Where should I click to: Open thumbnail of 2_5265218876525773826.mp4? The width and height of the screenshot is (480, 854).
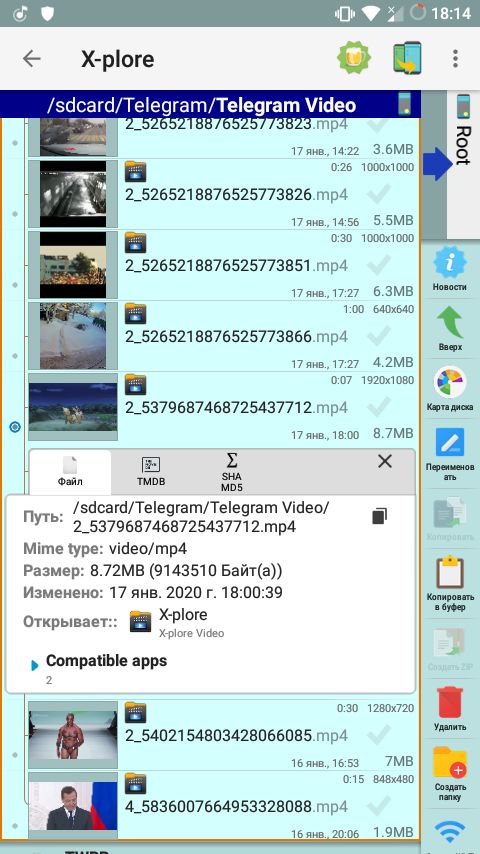pos(73,193)
